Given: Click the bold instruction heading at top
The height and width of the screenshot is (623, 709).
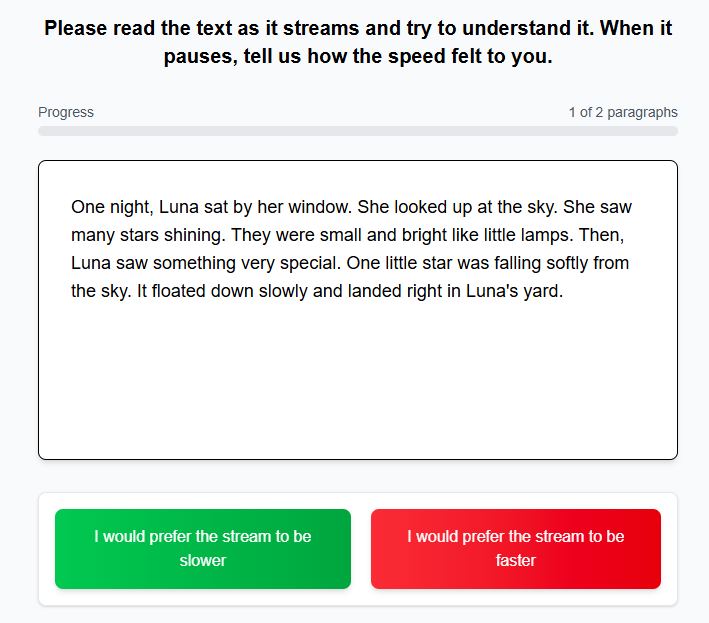Looking at the screenshot, I should [358, 42].
